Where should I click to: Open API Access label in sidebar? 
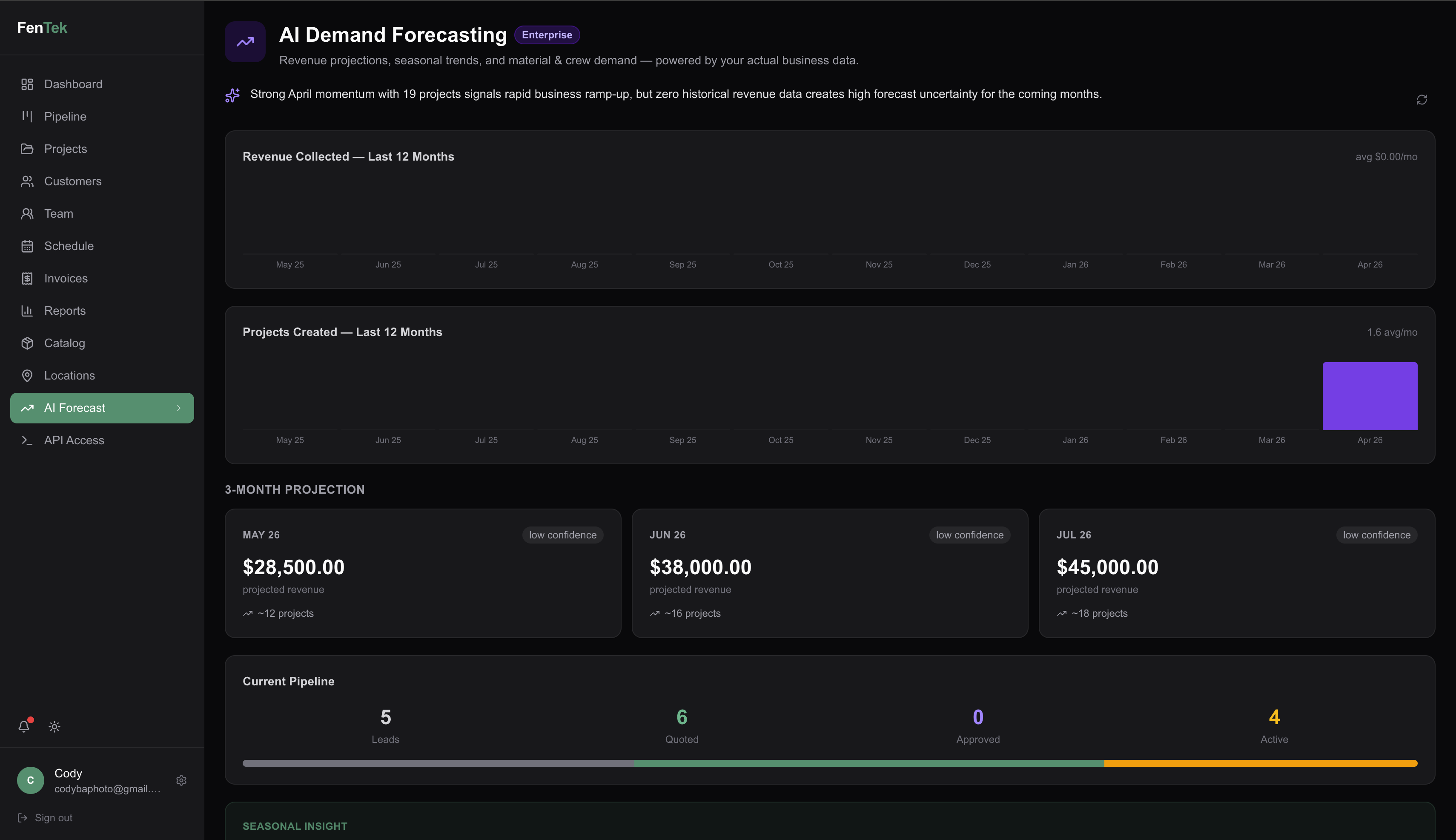74,440
